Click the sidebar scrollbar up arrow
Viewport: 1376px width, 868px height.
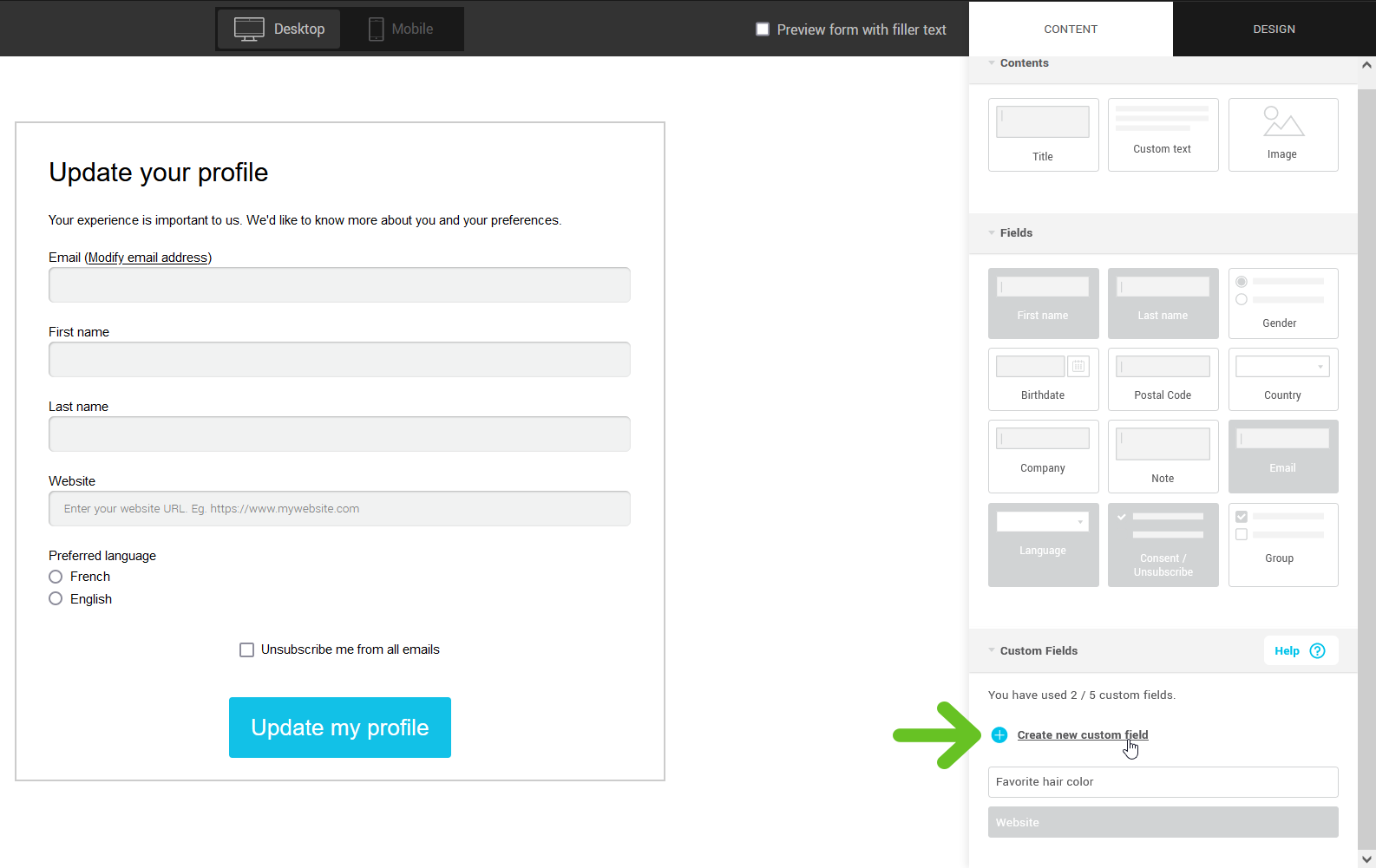[1366, 65]
